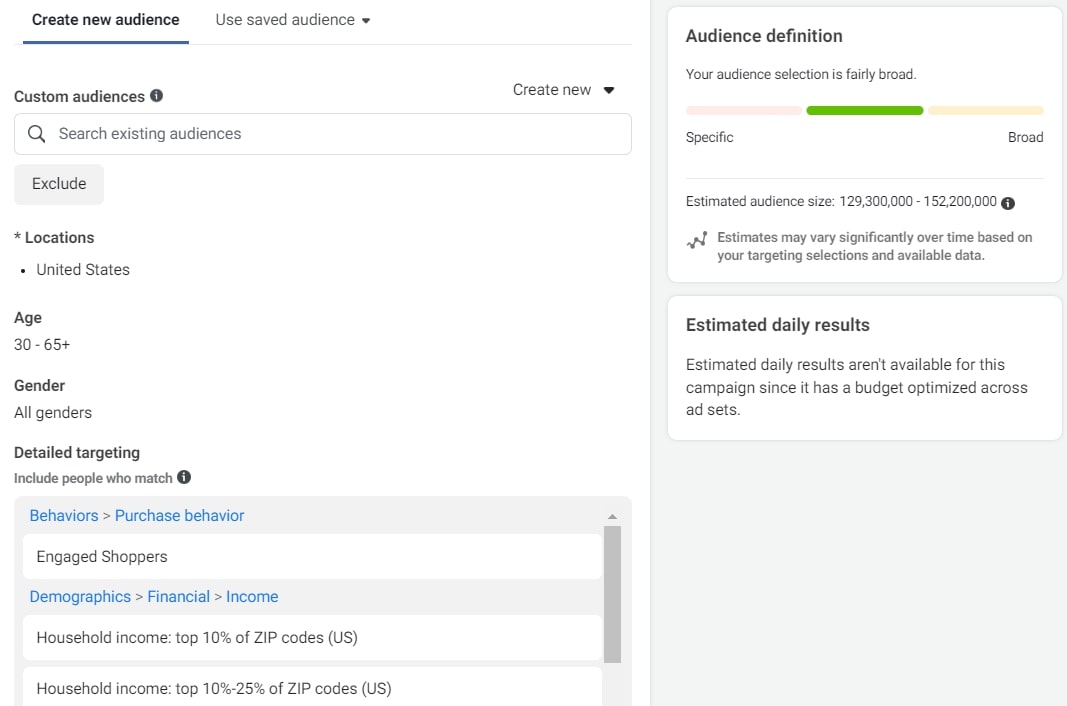Select the Engaged Shoppers targeting item
Screen dimensions: 1067x706
pos(312,557)
